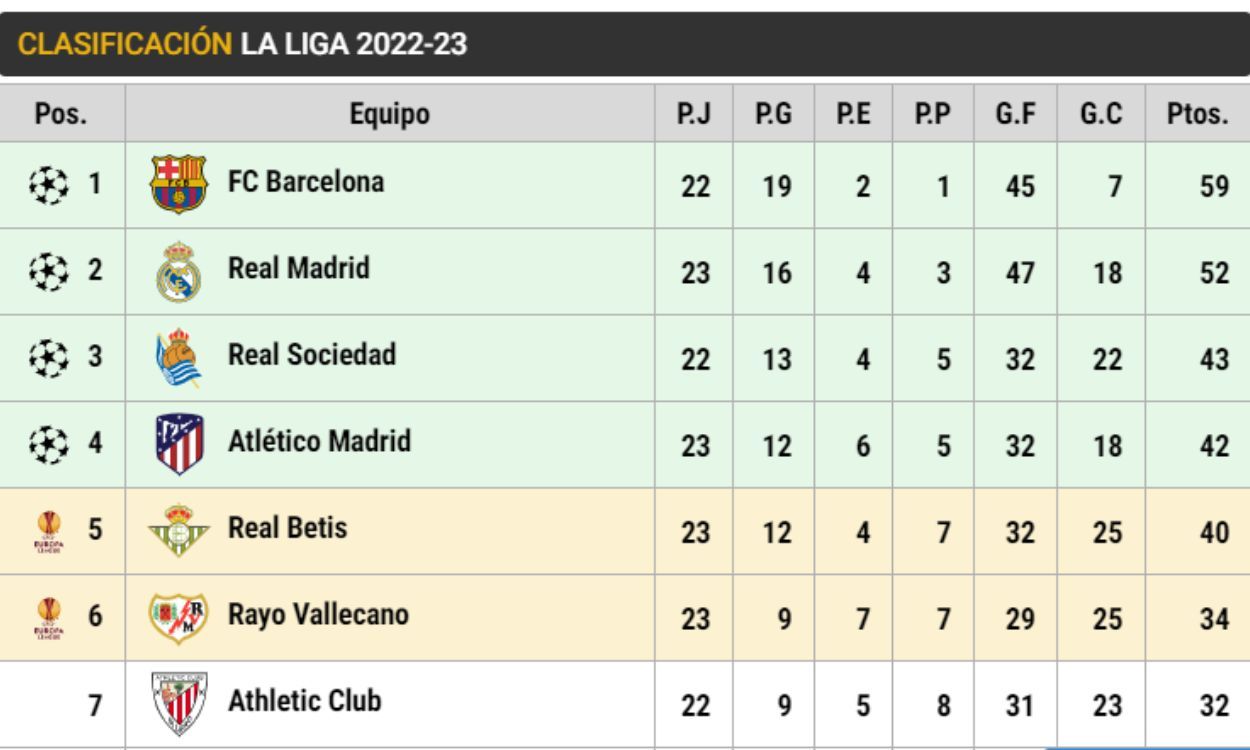Select the G.F column header

[x=1015, y=114]
